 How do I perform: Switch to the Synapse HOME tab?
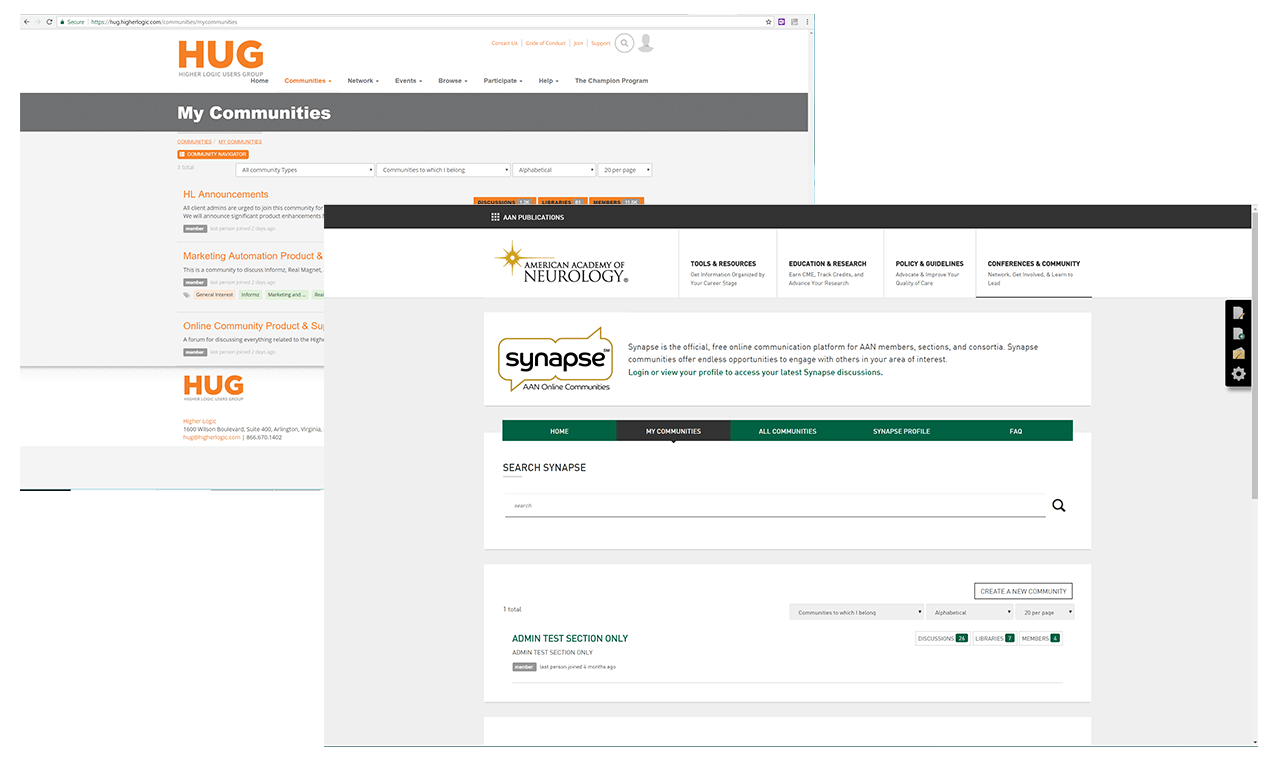pyautogui.click(x=559, y=431)
